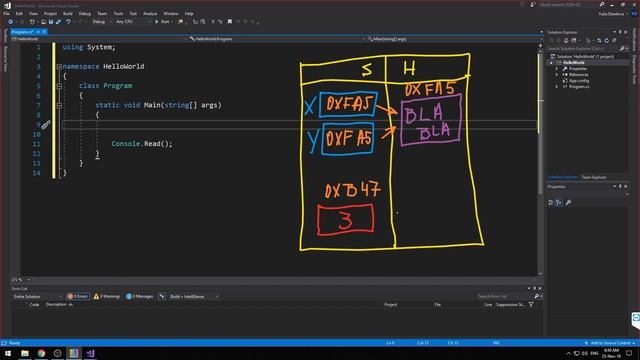The height and width of the screenshot is (360, 640).
Task: Open the Help menu
Action: tap(189, 13)
